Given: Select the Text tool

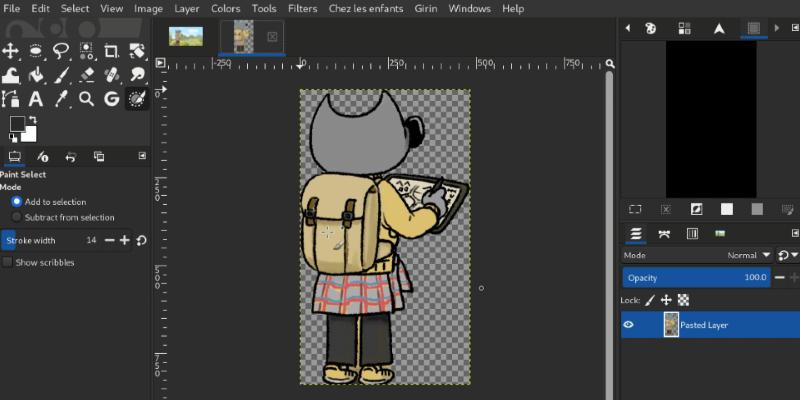Looking at the screenshot, I should 36,99.
